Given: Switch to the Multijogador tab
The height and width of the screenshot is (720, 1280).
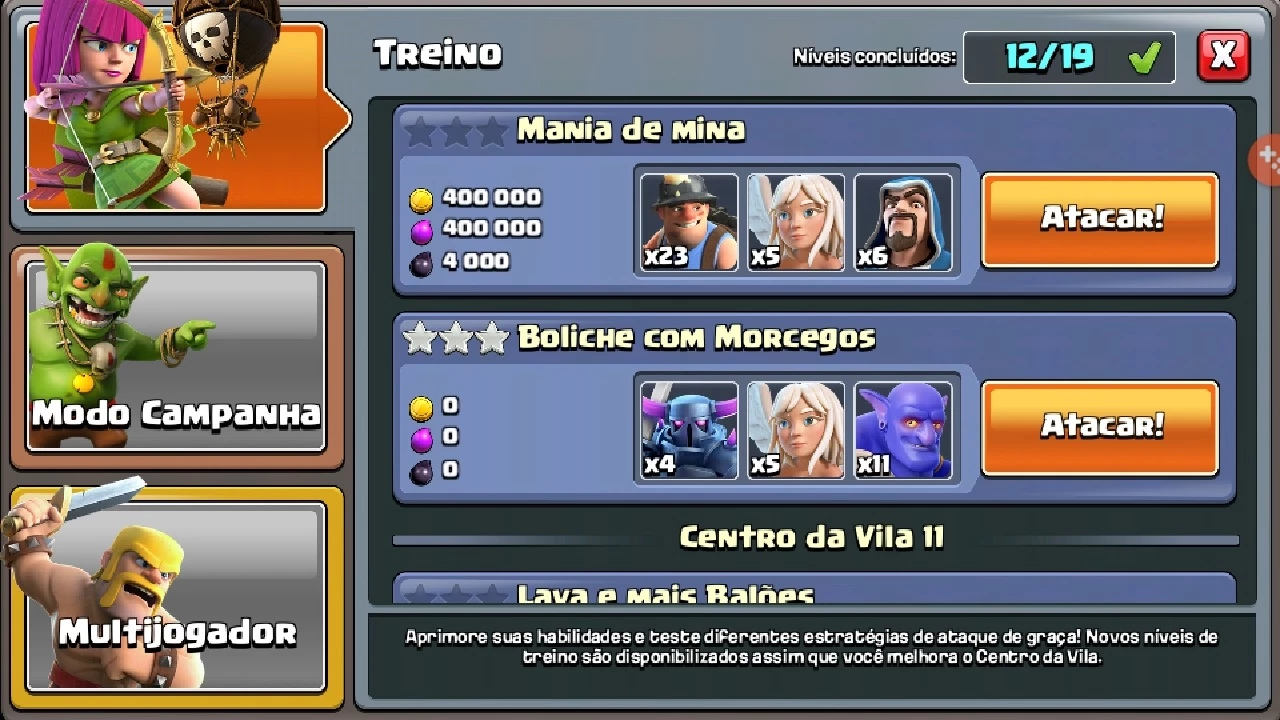Looking at the screenshot, I should pyautogui.click(x=177, y=597).
